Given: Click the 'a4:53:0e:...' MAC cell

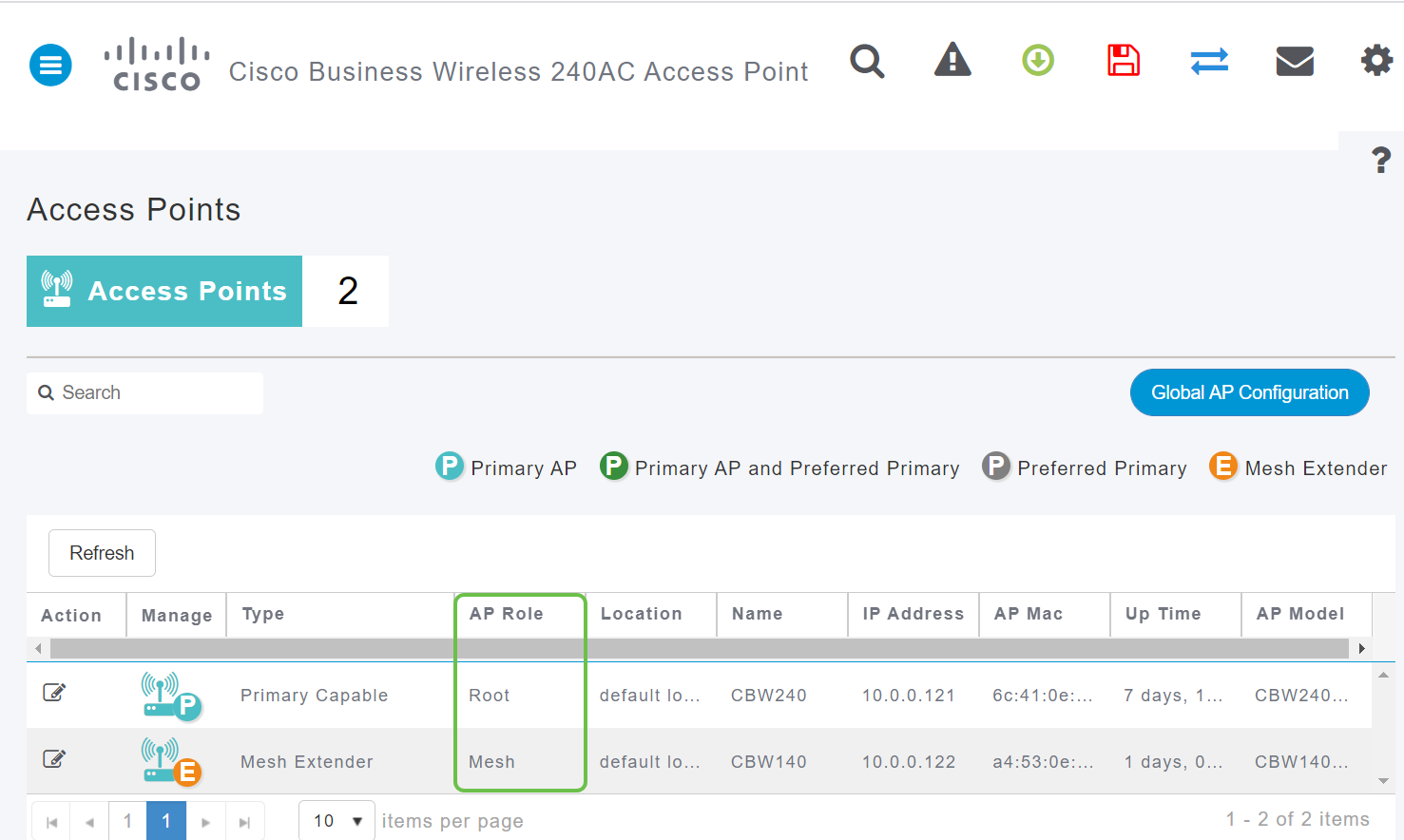Looking at the screenshot, I should (1043, 762).
